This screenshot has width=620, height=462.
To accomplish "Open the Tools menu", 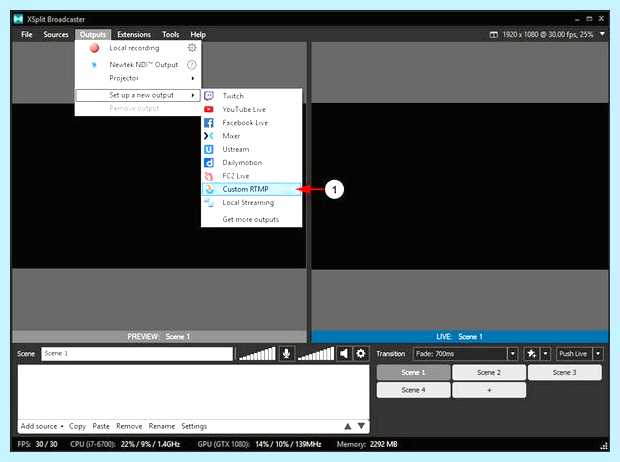I will click(170, 35).
